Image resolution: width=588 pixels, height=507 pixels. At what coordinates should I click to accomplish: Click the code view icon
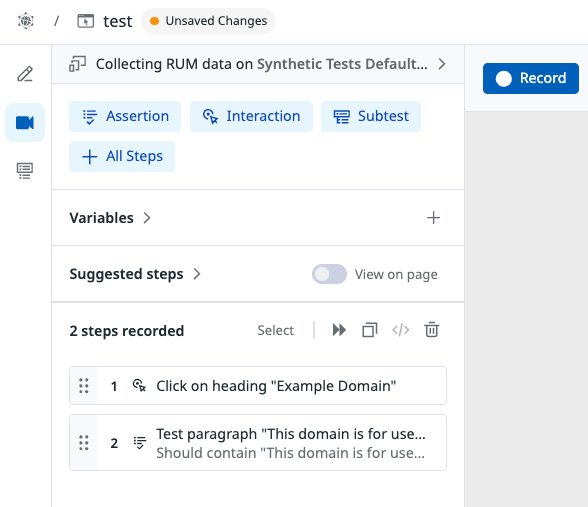pyautogui.click(x=400, y=330)
